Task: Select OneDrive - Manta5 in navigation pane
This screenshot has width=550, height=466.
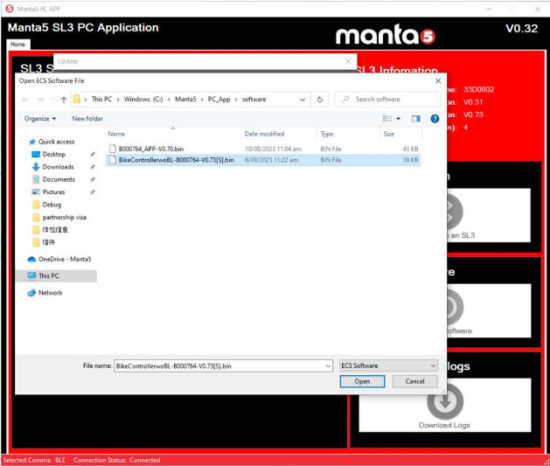Action: [x=65, y=259]
